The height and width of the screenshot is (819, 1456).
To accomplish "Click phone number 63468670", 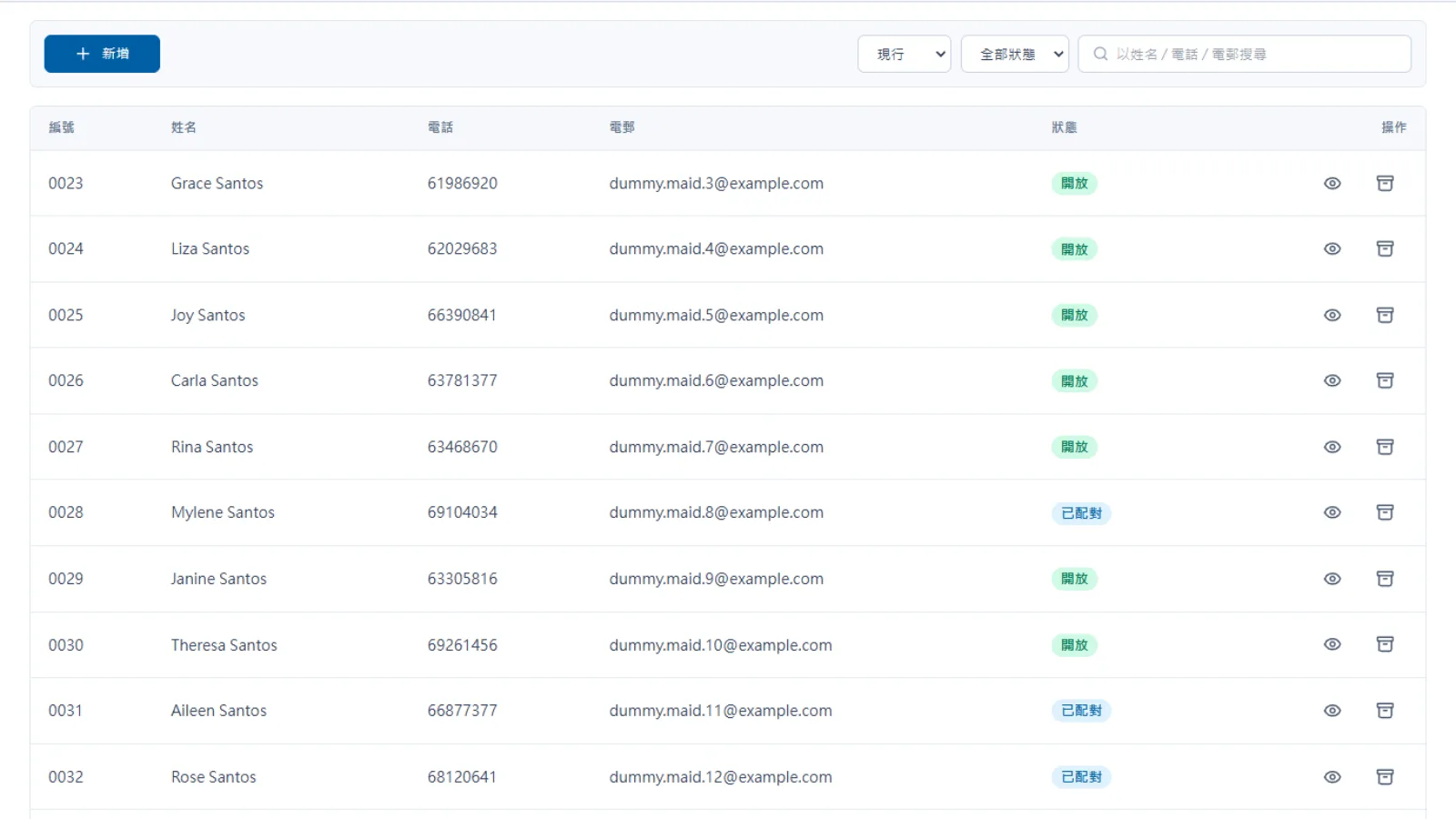I will click(x=462, y=447).
